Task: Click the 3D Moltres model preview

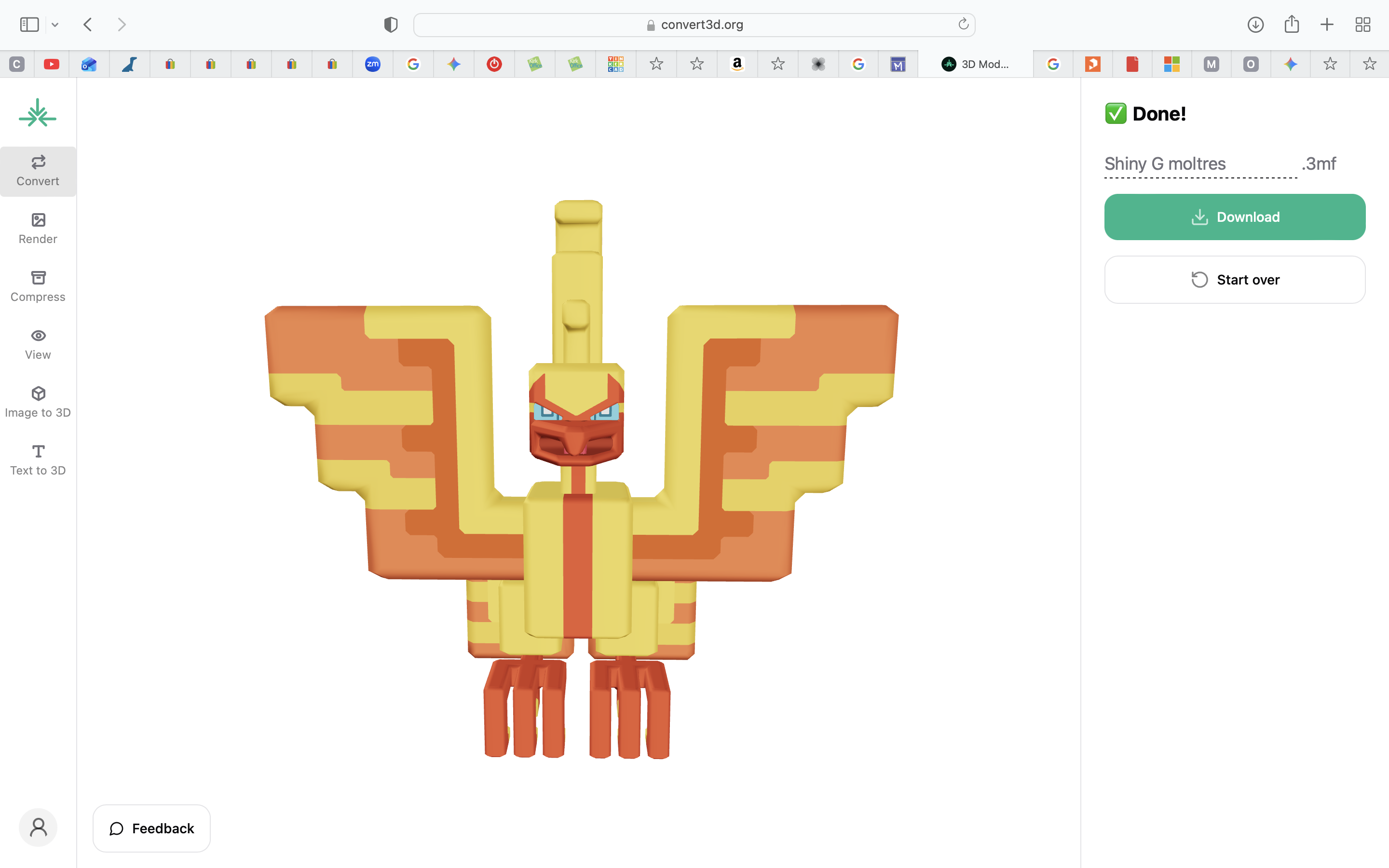Action: 581,479
